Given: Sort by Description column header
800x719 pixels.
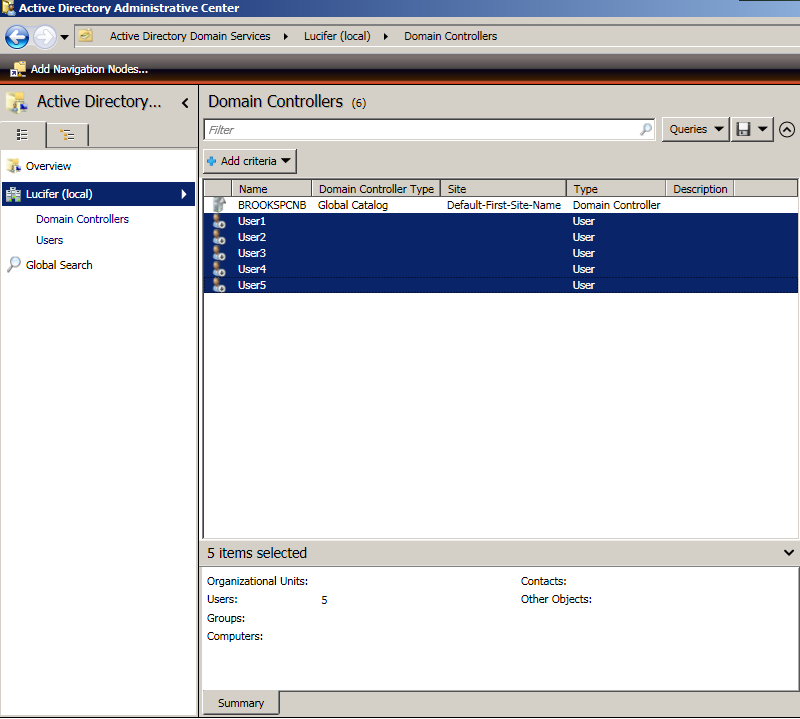Looking at the screenshot, I should click(700, 189).
